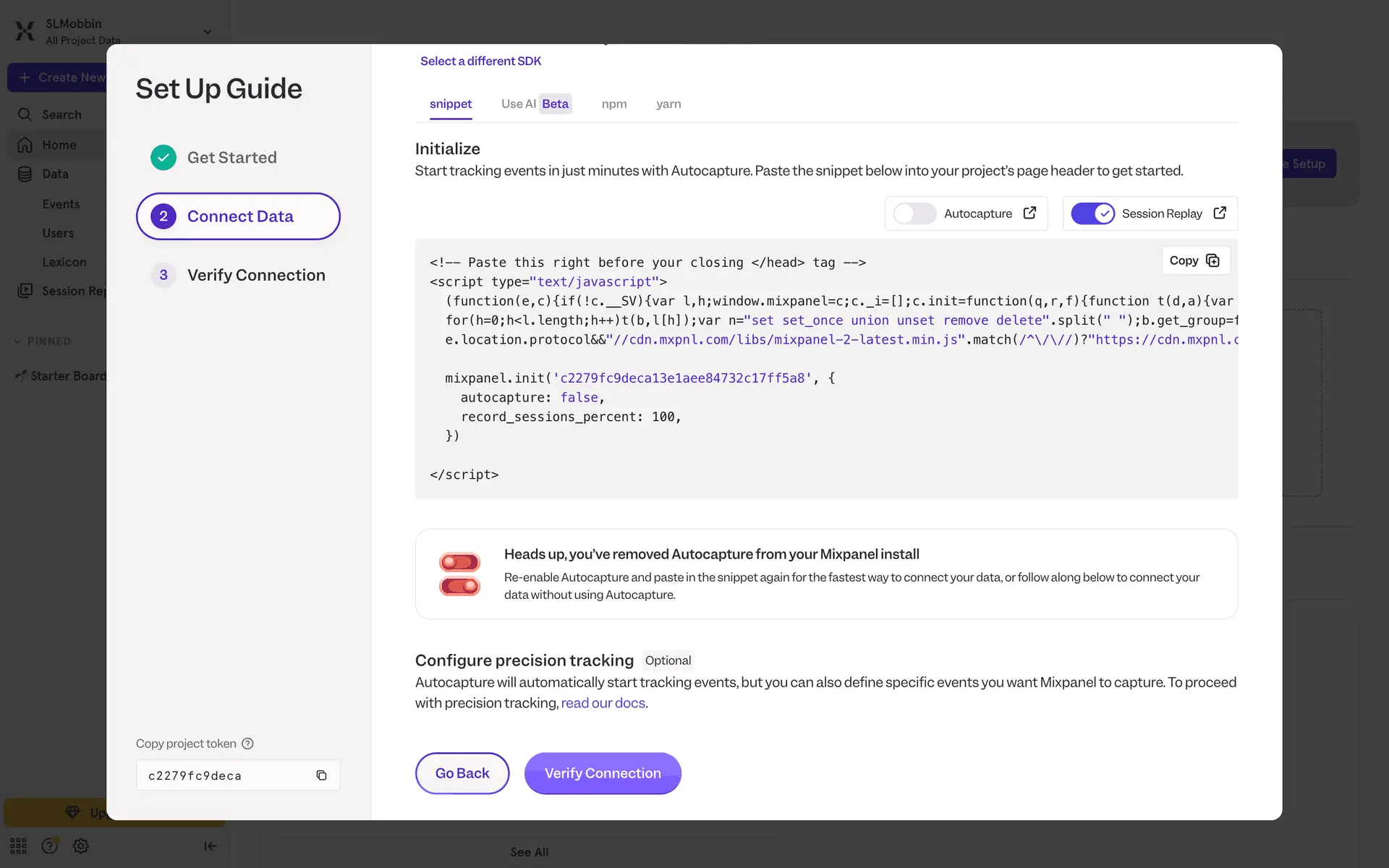Open Session Replay external link icon
The height and width of the screenshot is (868, 1389).
(x=1220, y=213)
